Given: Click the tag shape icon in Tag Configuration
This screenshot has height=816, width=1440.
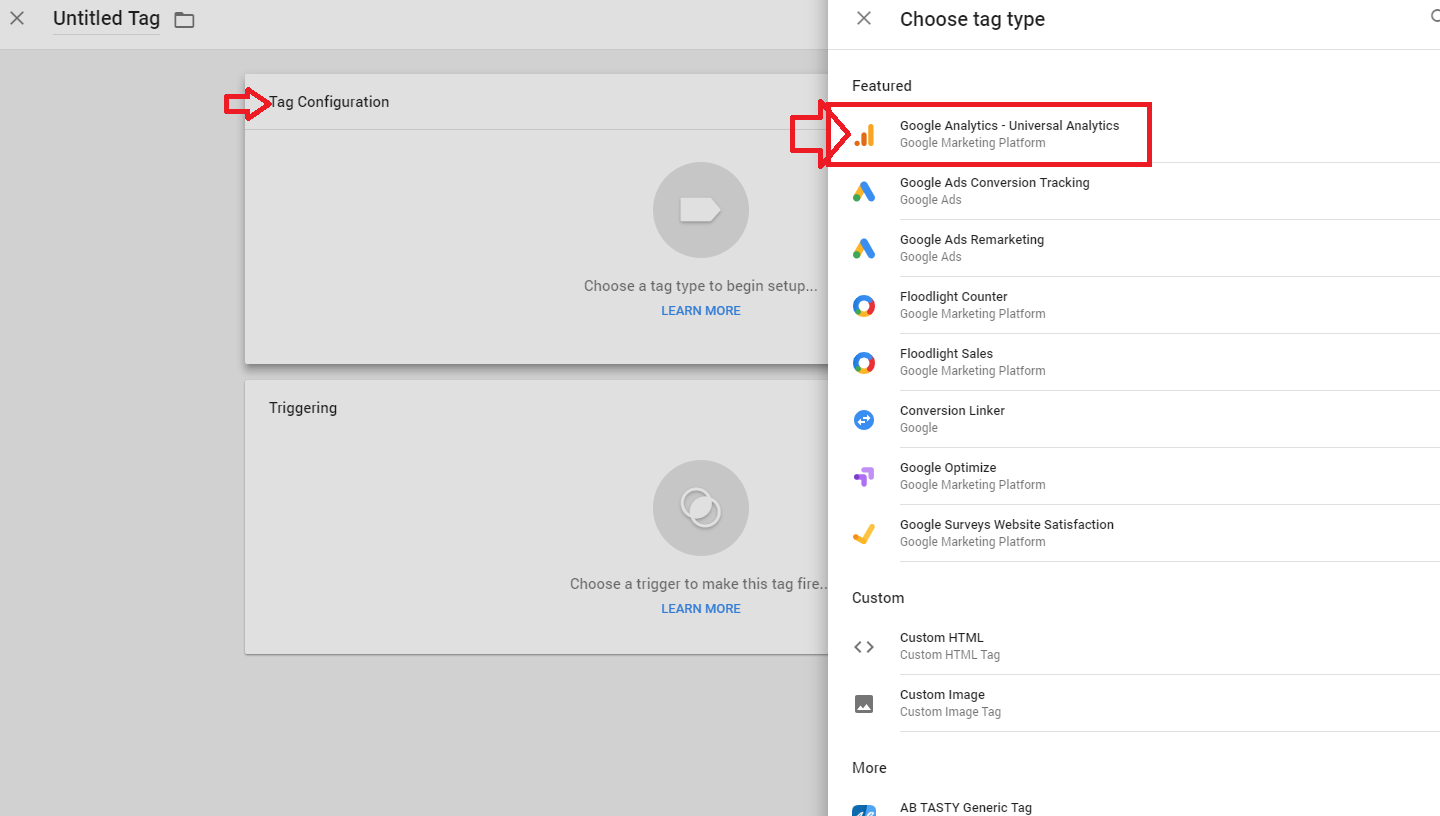Looking at the screenshot, I should (700, 210).
